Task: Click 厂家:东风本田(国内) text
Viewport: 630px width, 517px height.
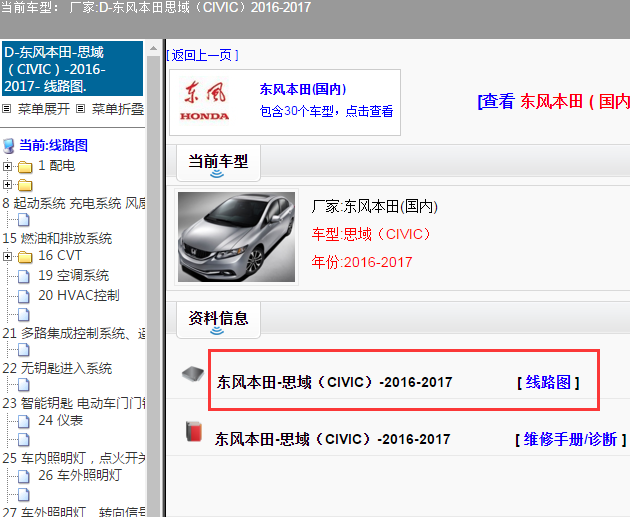Action: 374,206
